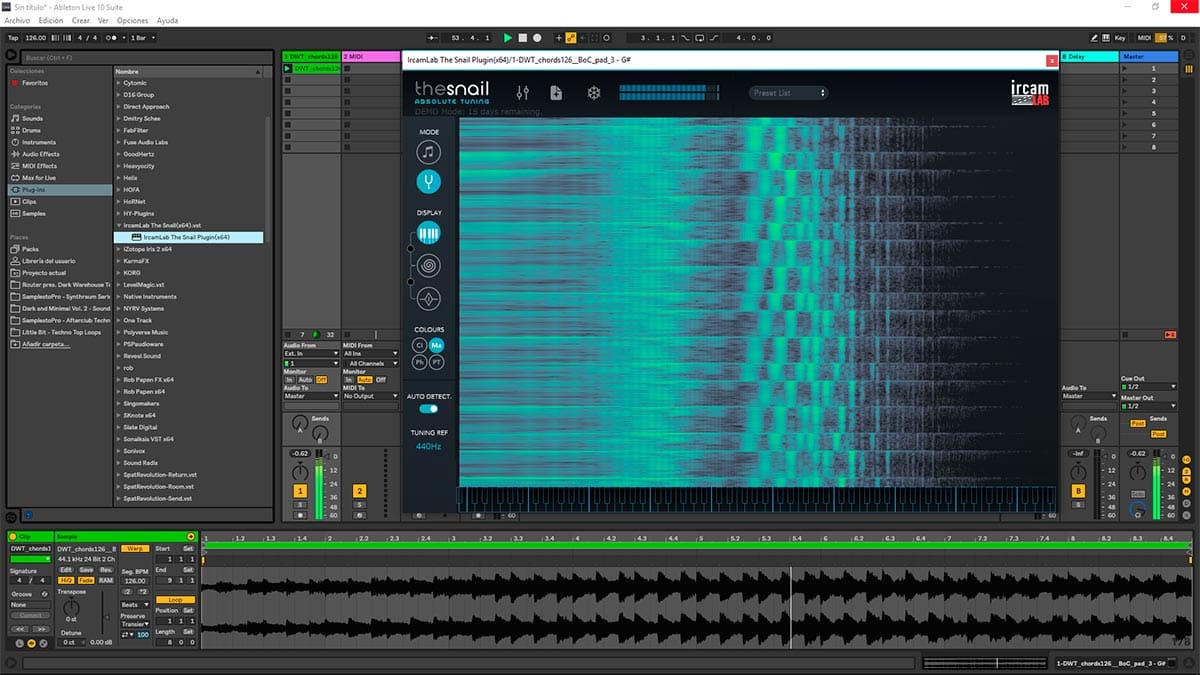Select the Max for Live category

pyautogui.click(x=39, y=178)
